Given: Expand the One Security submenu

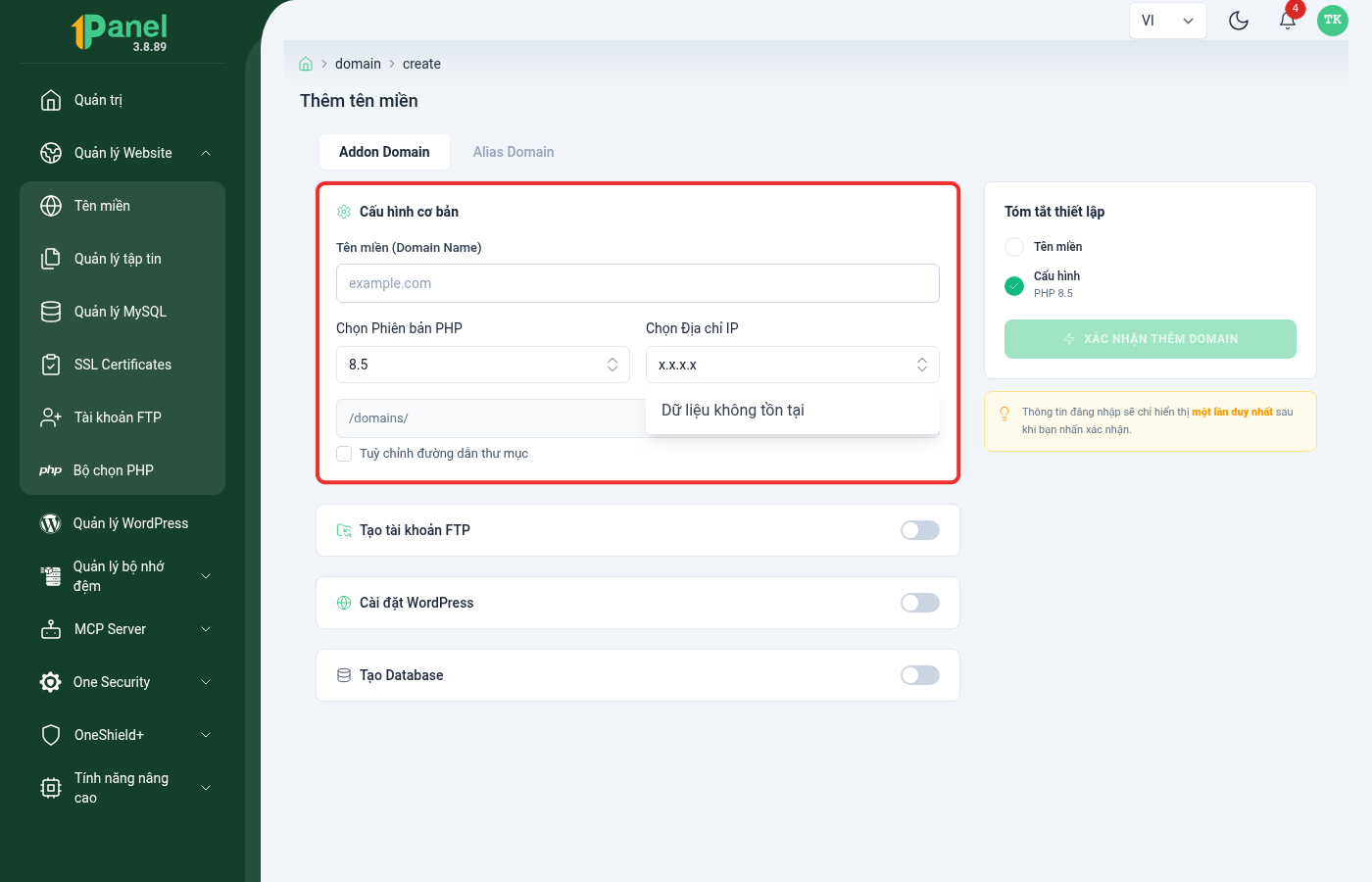Looking at the screenshot, I should (x=206, y=682).
